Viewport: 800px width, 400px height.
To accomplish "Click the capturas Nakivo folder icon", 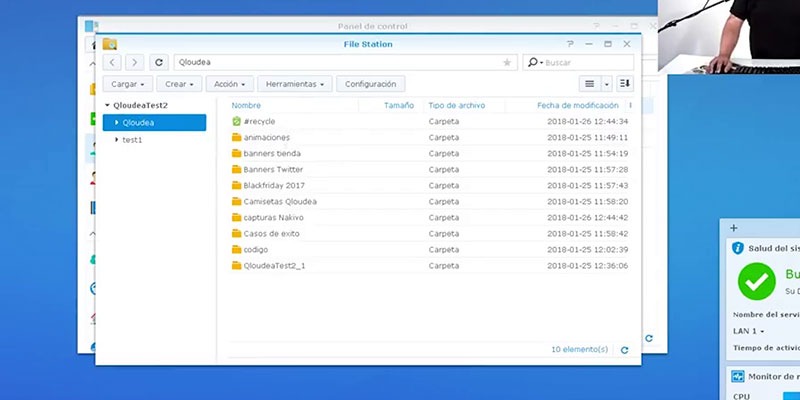I will point(236,217).
